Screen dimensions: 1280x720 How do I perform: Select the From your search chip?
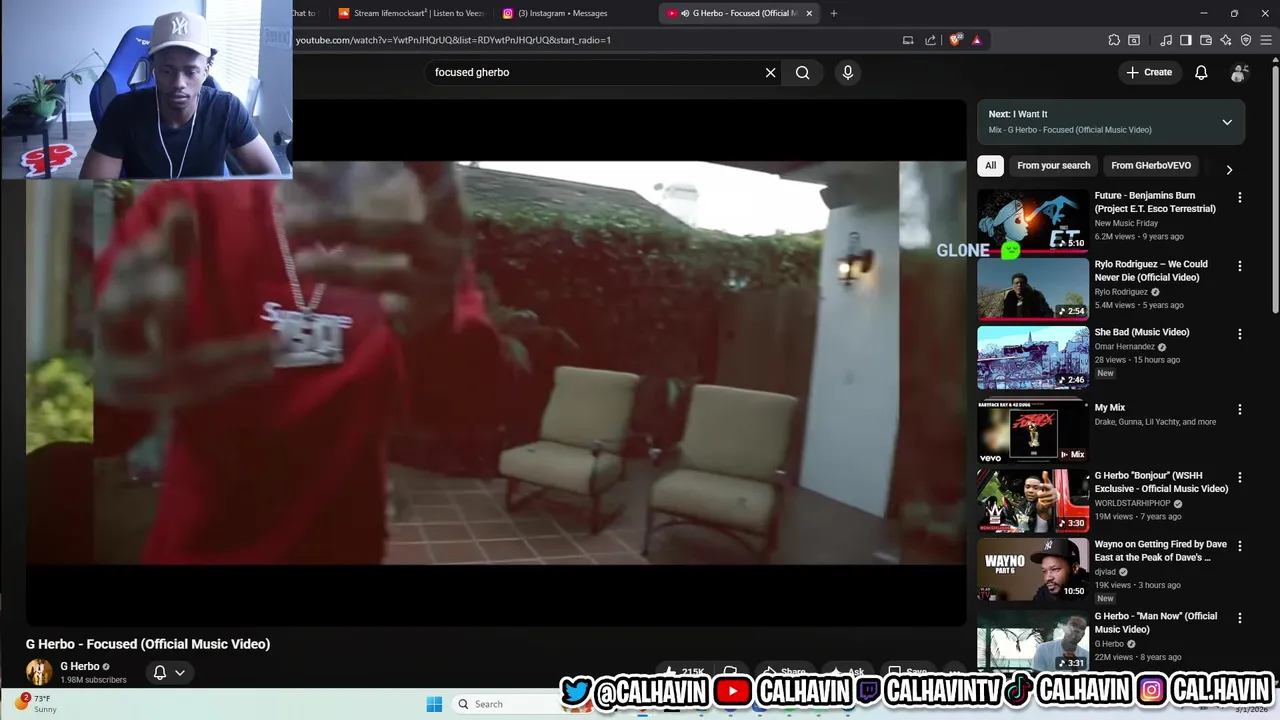click(x=1053, y=166)
